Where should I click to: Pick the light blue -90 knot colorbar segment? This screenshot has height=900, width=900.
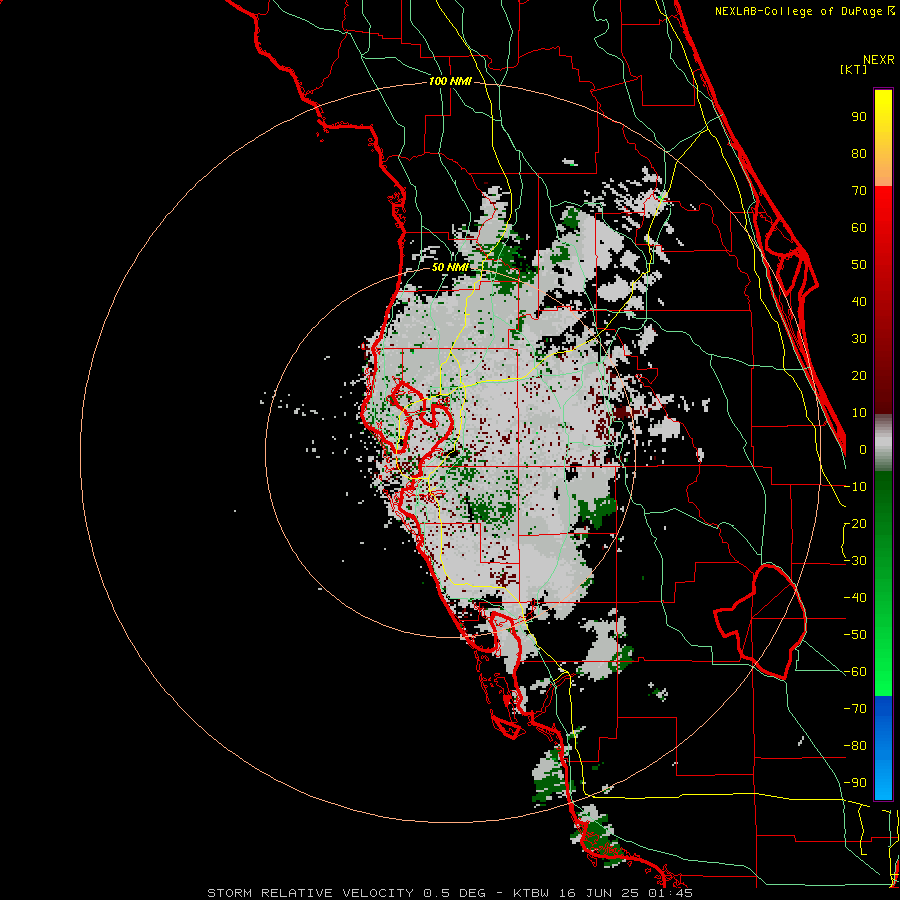[883, 781]
